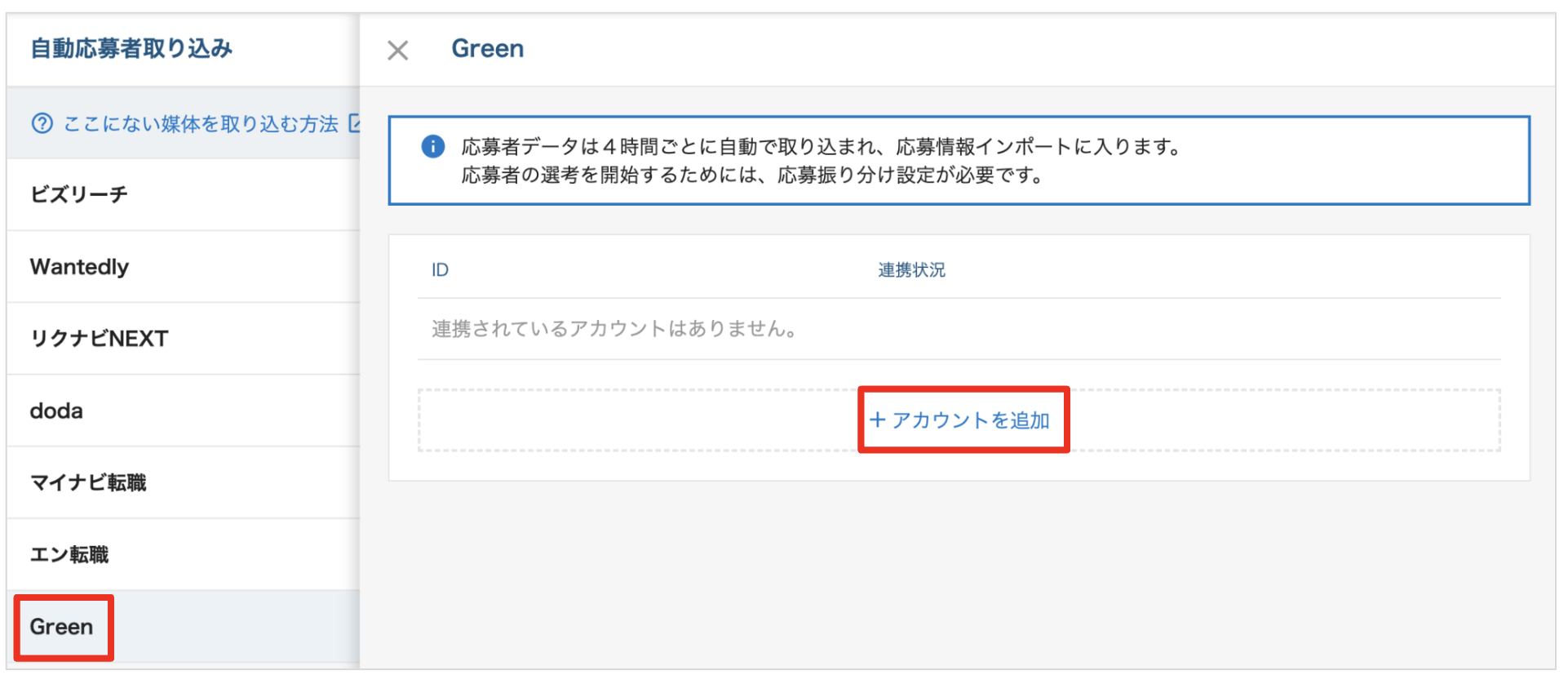Click the 自動応募者取り込み sidebar heading

pos(131,49)
